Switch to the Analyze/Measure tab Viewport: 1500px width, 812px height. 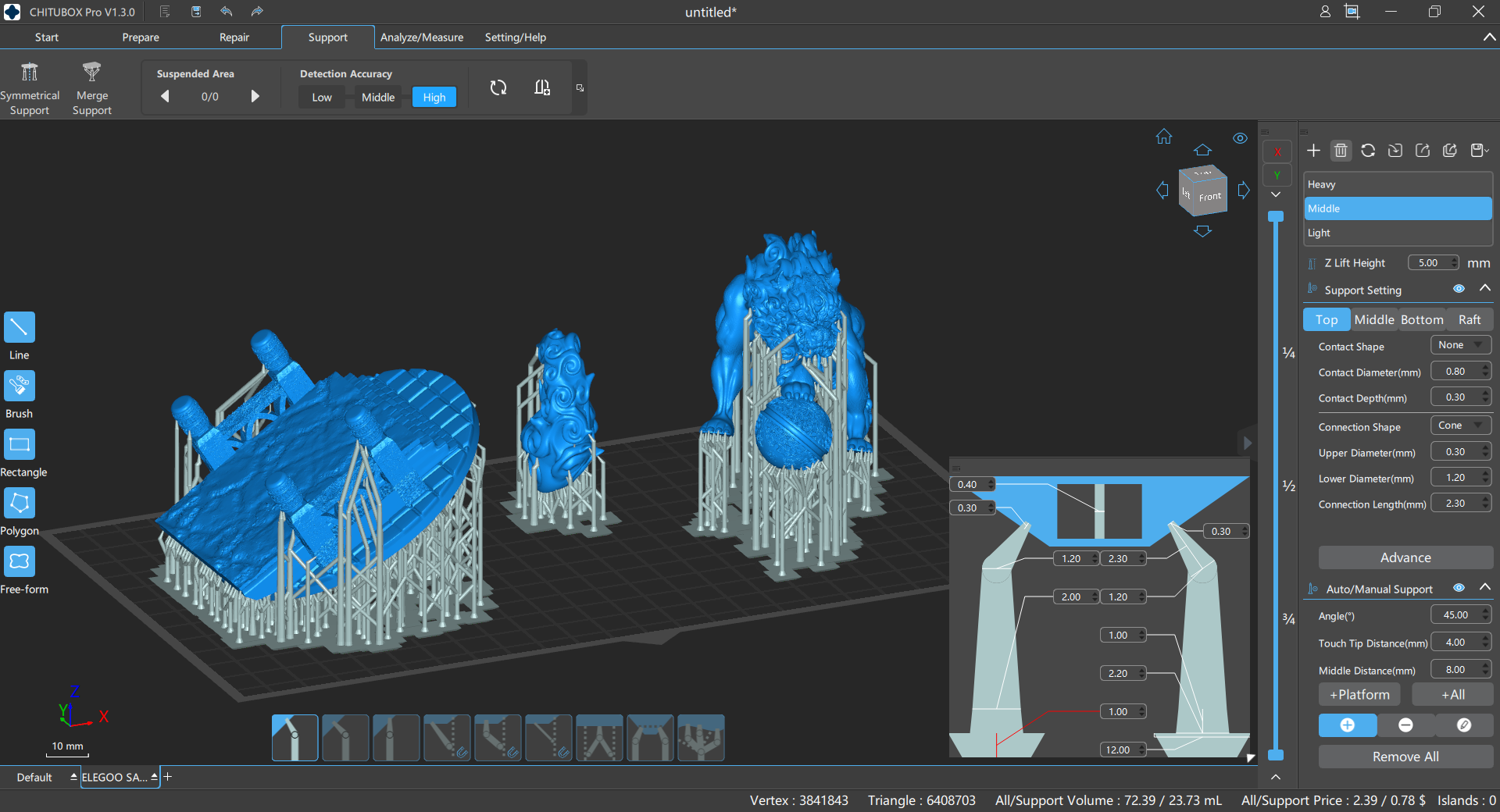point(422,37)
